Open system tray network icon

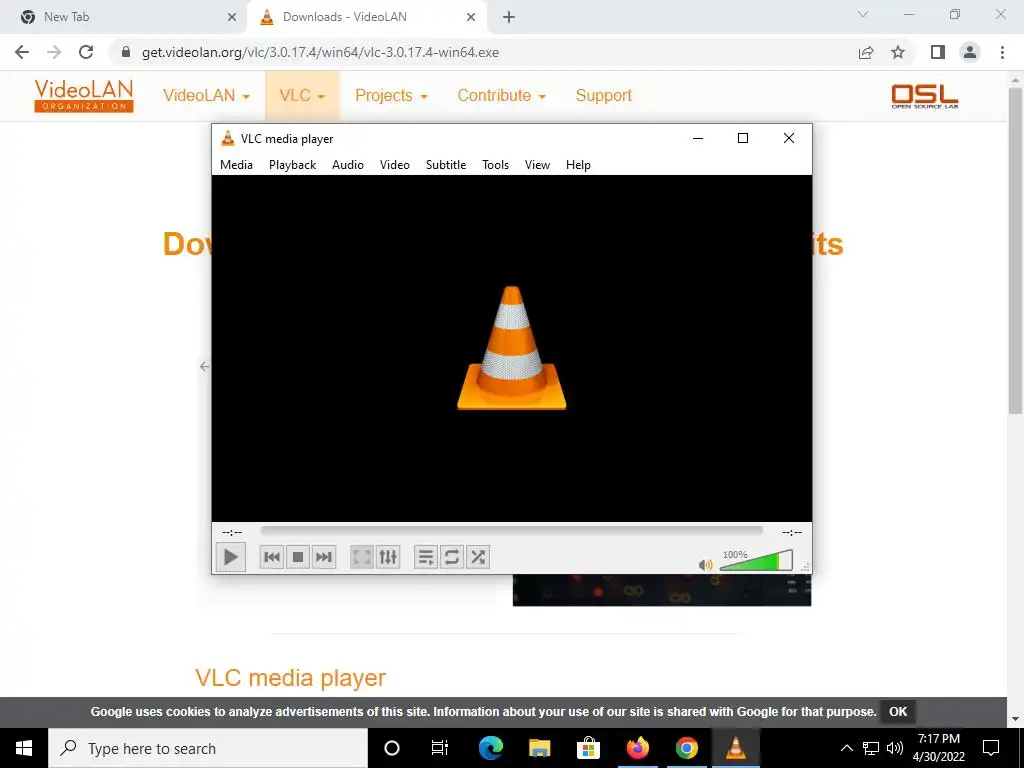(871, 748)
